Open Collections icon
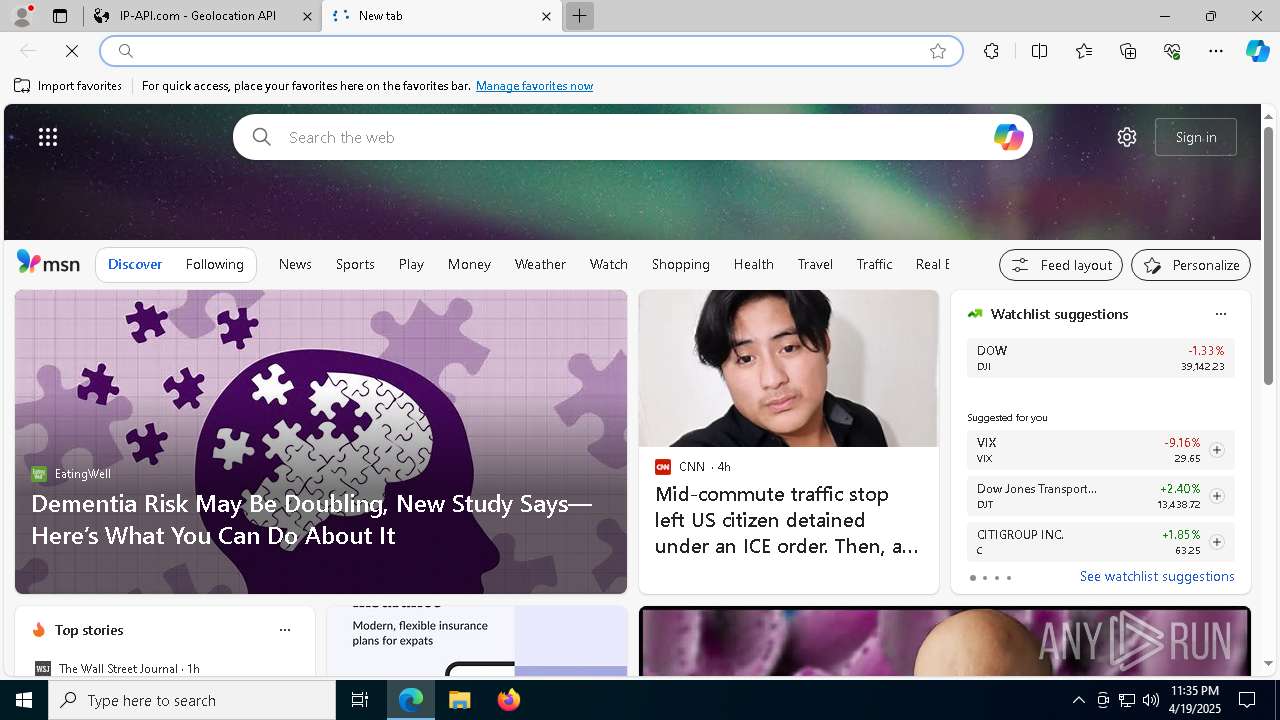This screenshot has height=720, width=1280. tap(1128, 51)
